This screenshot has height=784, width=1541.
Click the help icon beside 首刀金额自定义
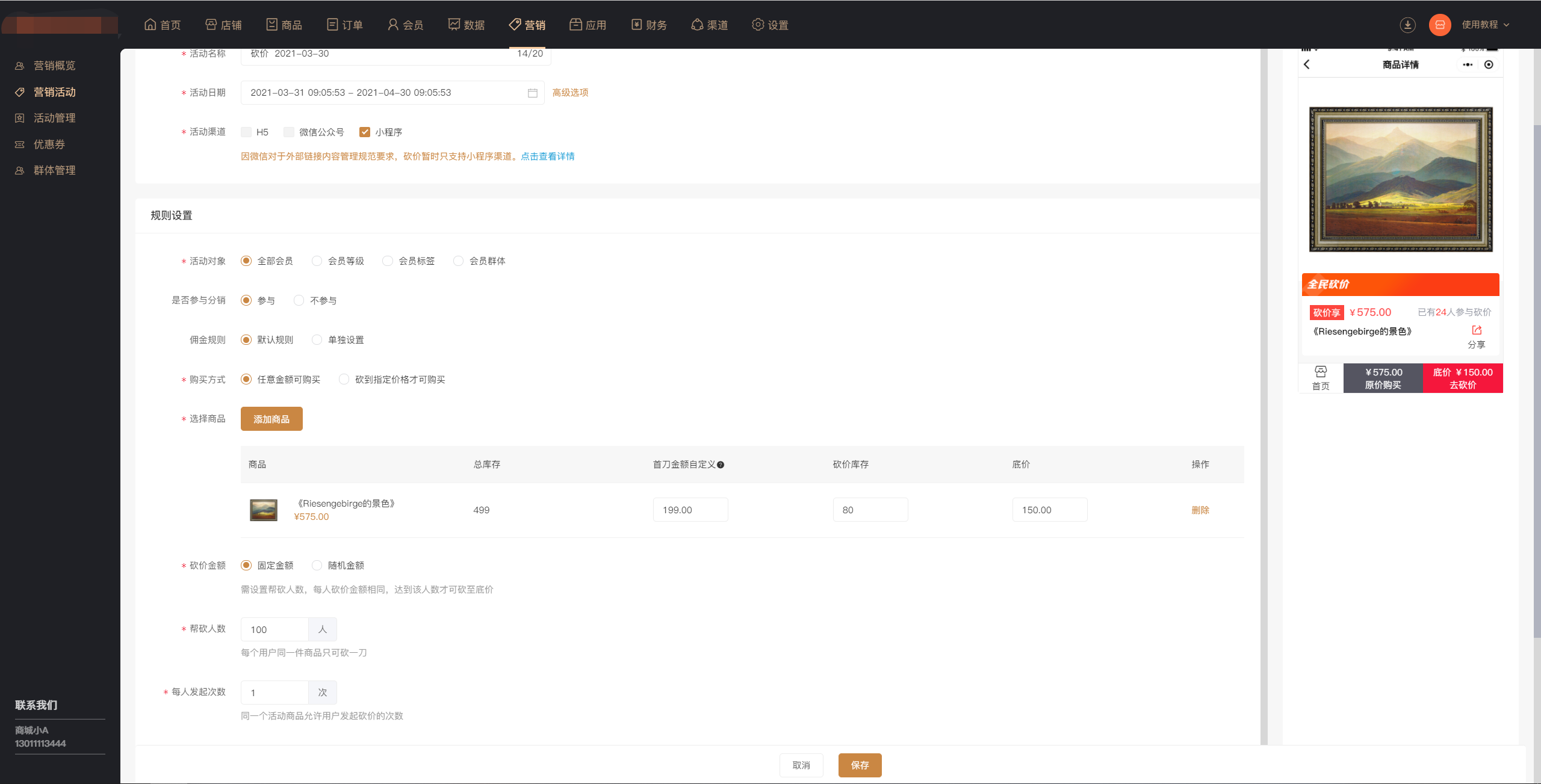click(721, 465)
